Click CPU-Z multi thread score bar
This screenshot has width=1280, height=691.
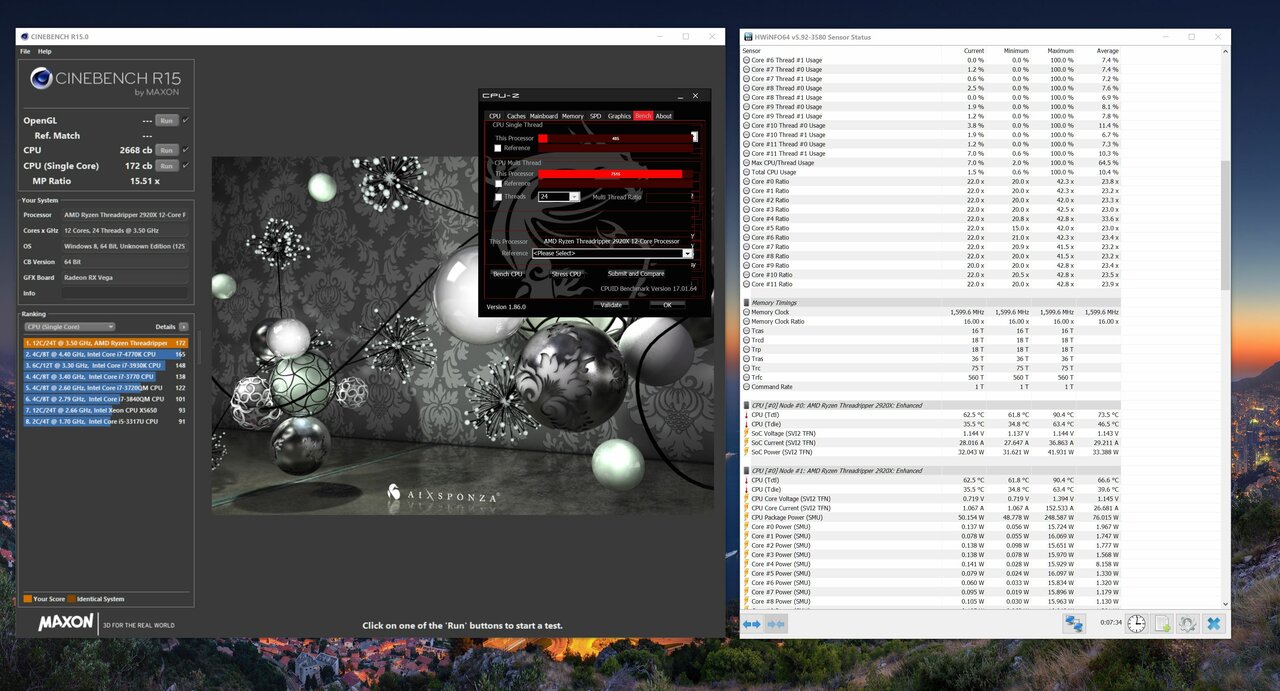(x=615, y=174)
